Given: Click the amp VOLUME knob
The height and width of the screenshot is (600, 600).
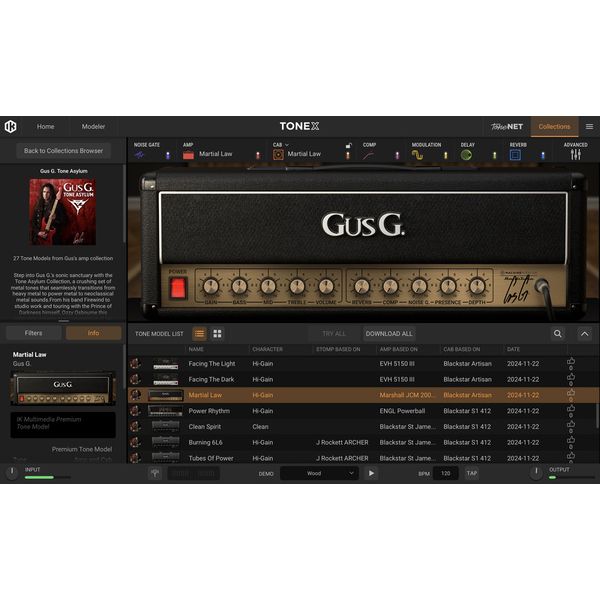Looking at the screenshot, I should click(326, 286).
